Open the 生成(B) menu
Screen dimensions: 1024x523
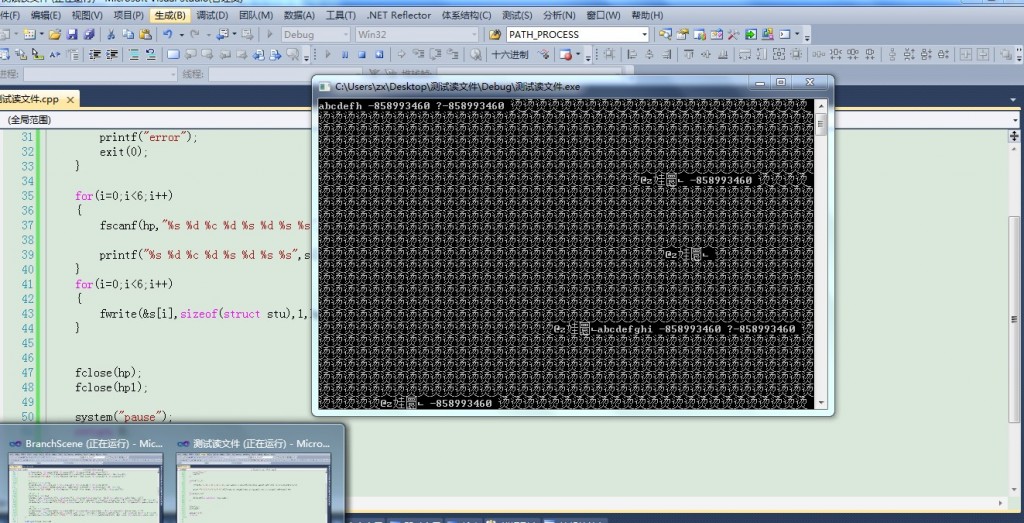[170, 14]
